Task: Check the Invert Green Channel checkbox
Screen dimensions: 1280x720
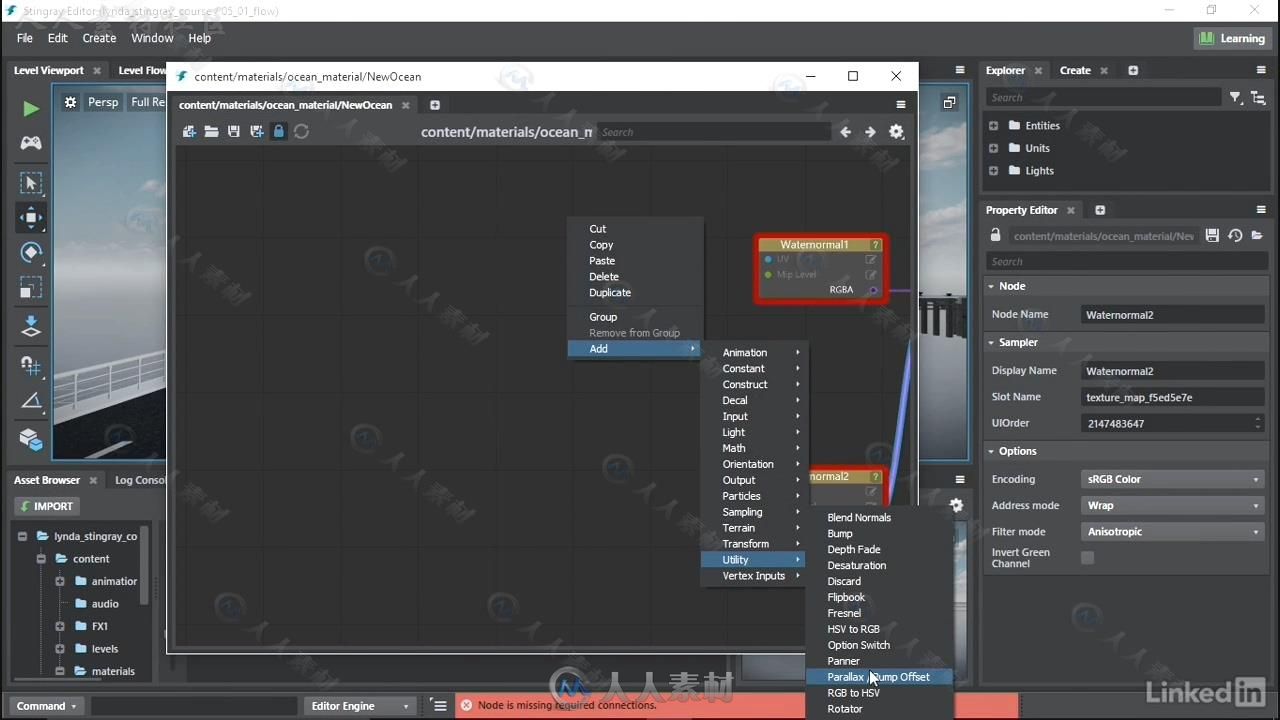Action: click(1088, 558)
